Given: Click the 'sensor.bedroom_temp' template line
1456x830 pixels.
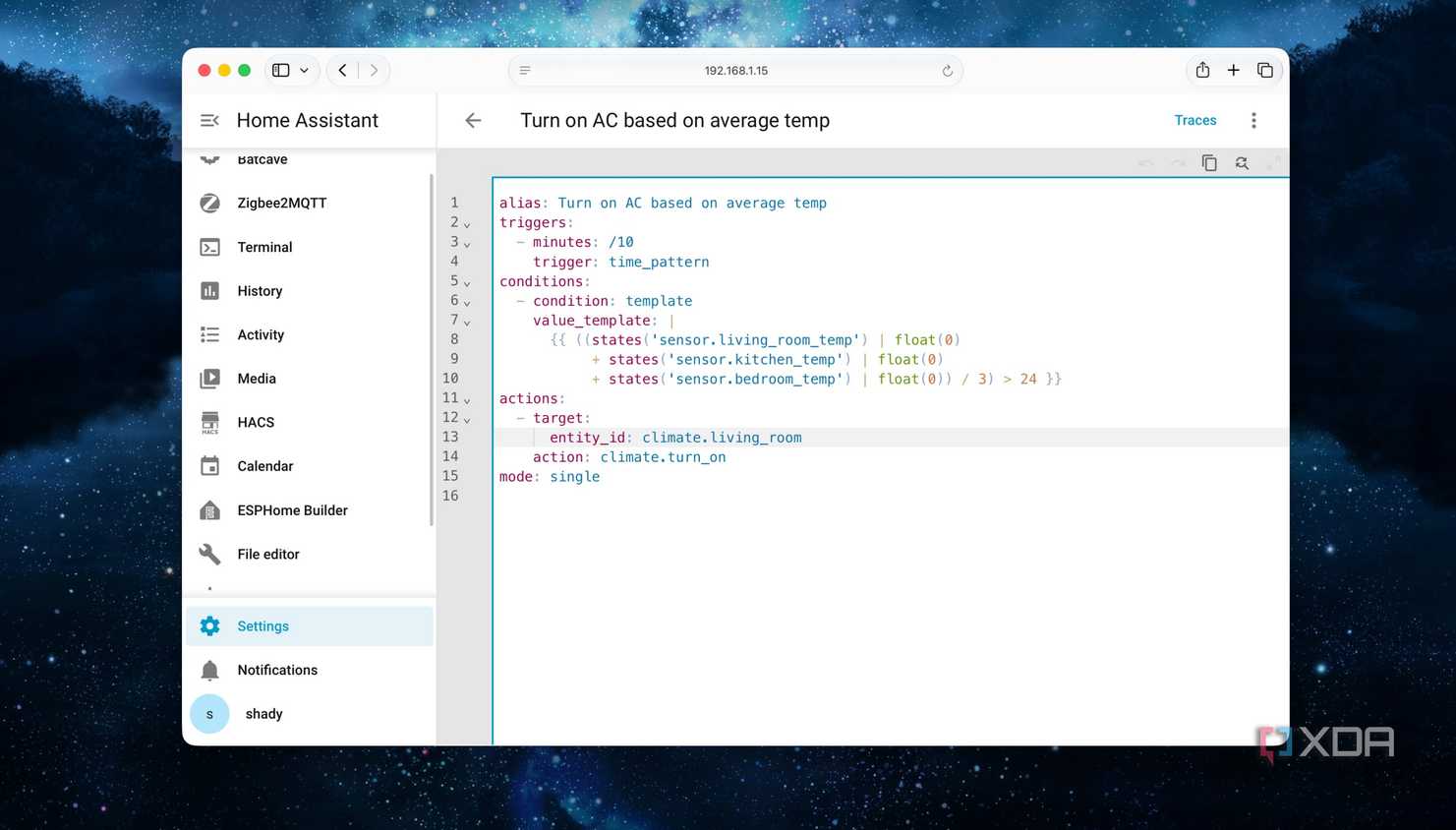Looking at the screenshot, I should (x=826, y=380).
